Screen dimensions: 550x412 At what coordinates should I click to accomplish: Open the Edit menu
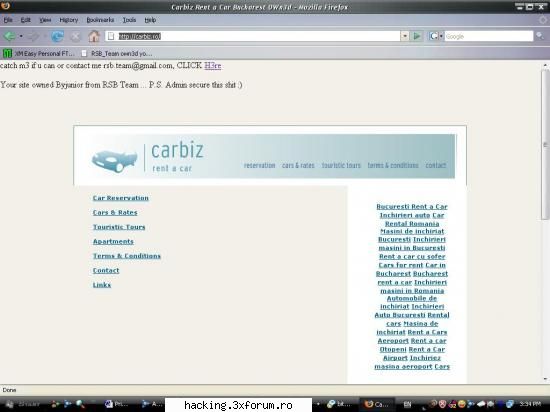[x=26, y=20]
